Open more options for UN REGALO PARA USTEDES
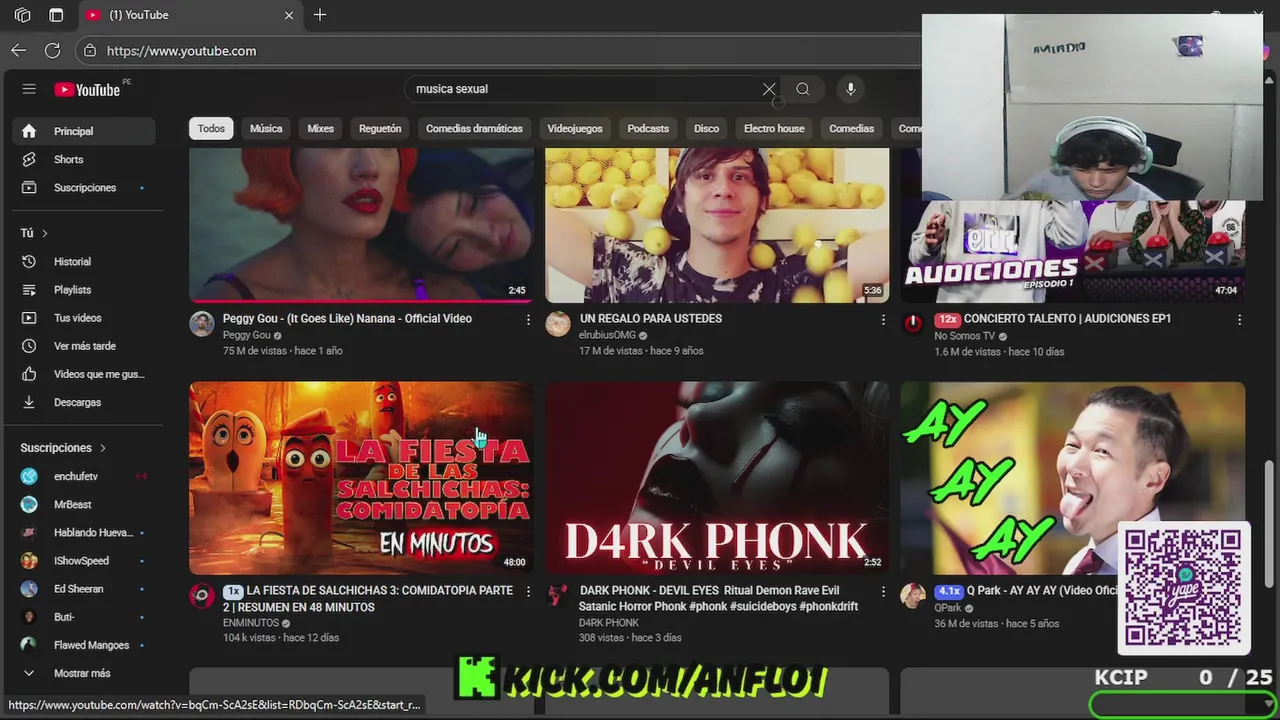This screenshot has width=1280, height=720. click(883, 319)
